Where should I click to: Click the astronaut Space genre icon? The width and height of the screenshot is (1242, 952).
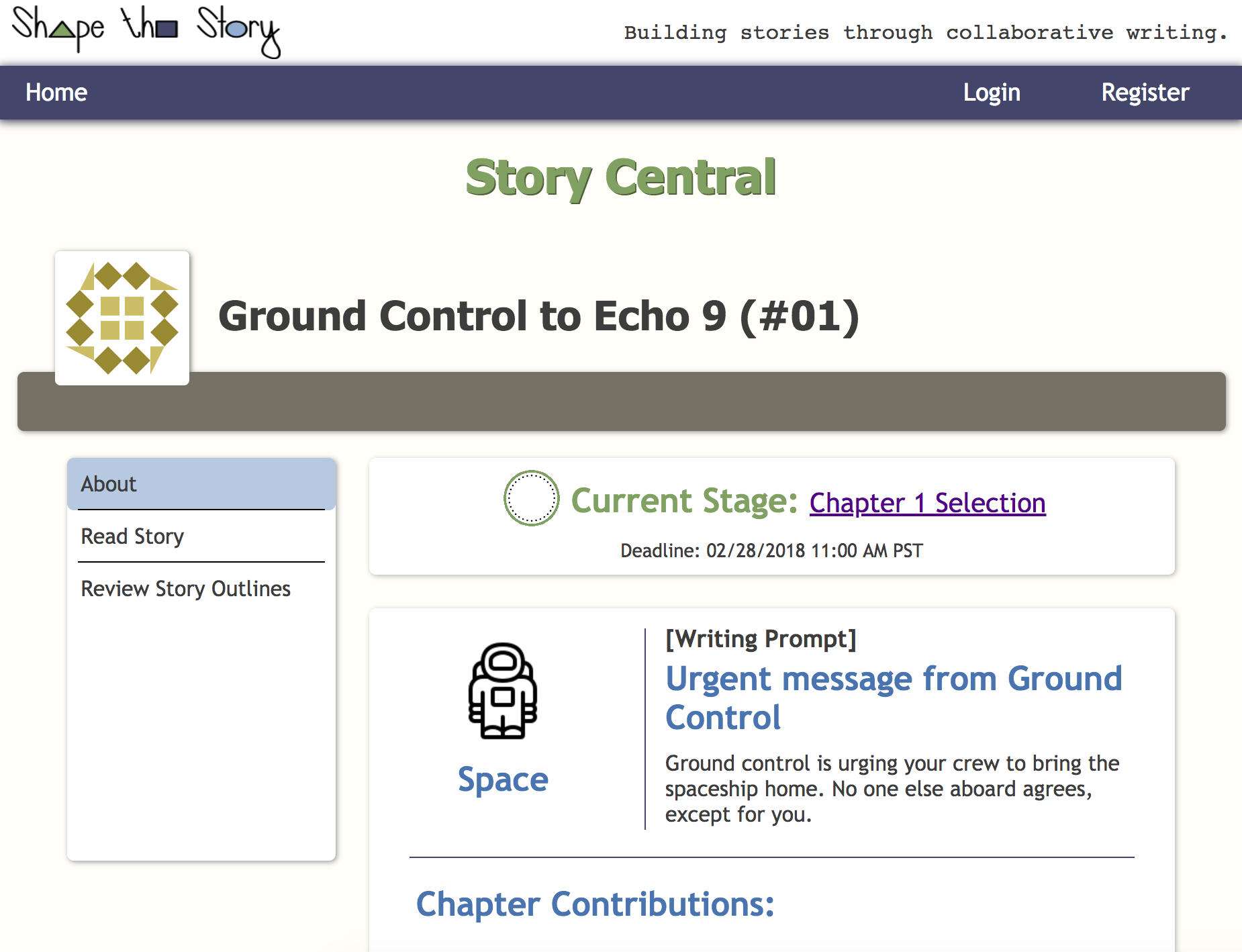(503, 691)
